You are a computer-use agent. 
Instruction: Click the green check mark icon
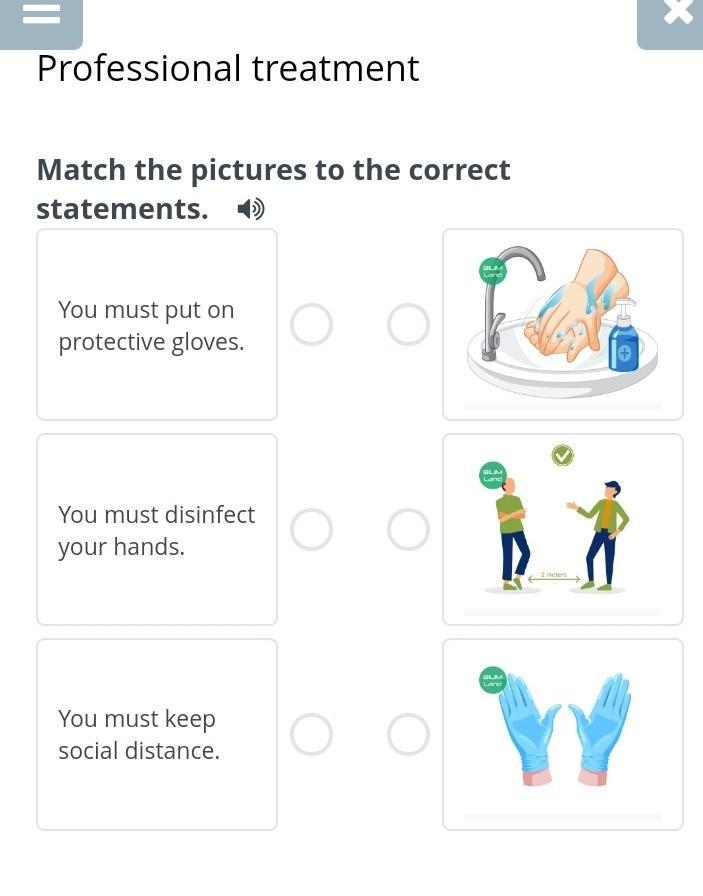point(563,456)
